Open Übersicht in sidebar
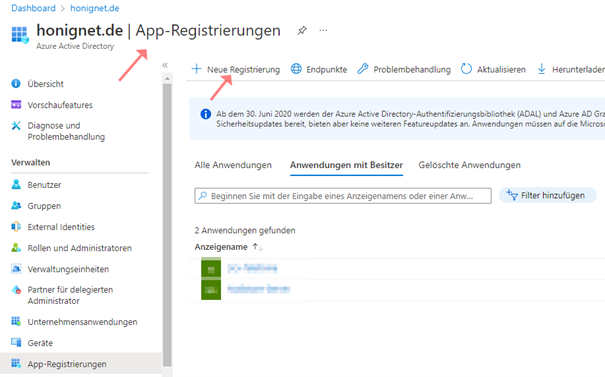 [46, 84]
